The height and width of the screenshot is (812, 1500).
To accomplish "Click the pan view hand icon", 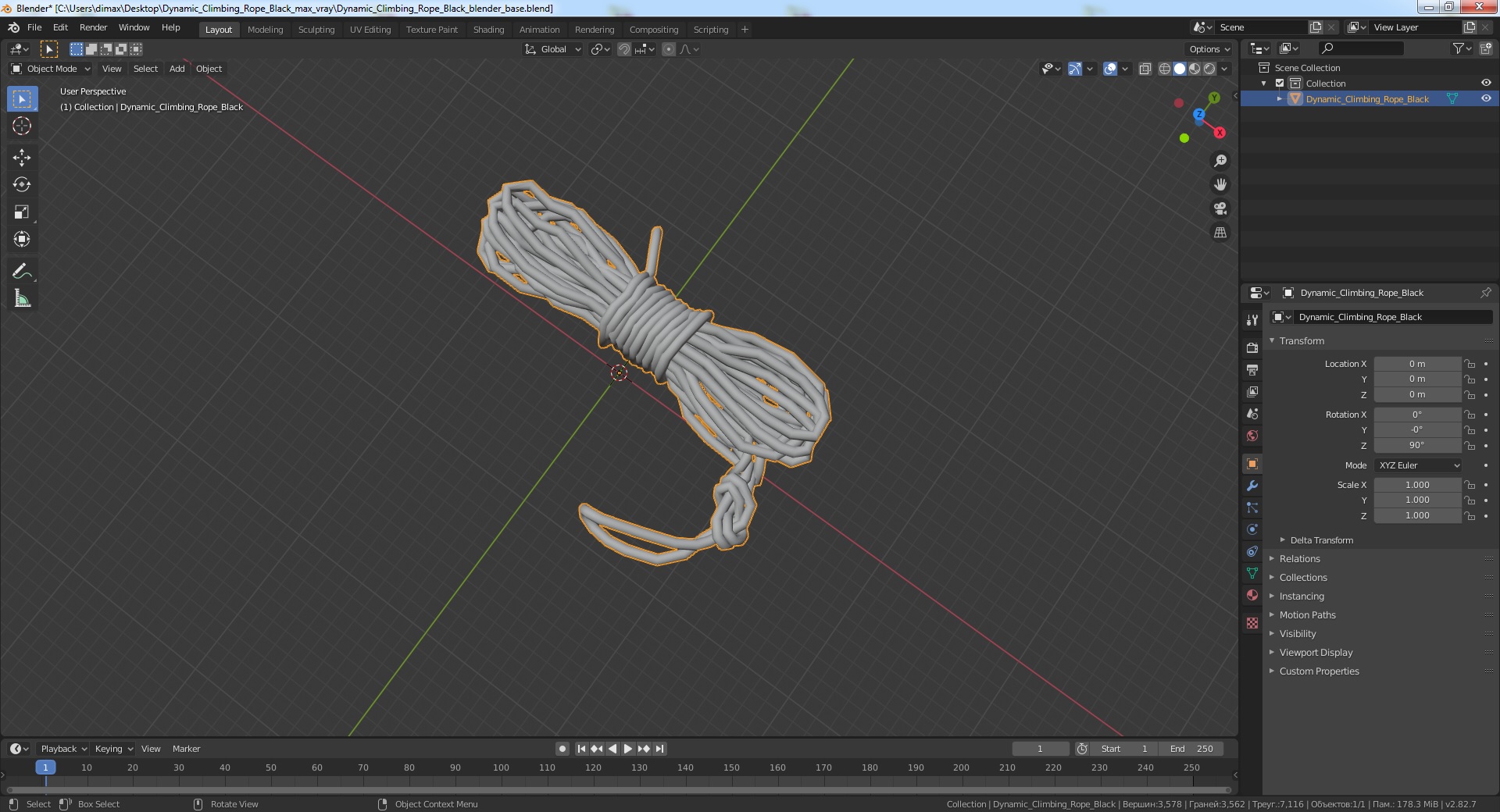I will pos(1220,185).
